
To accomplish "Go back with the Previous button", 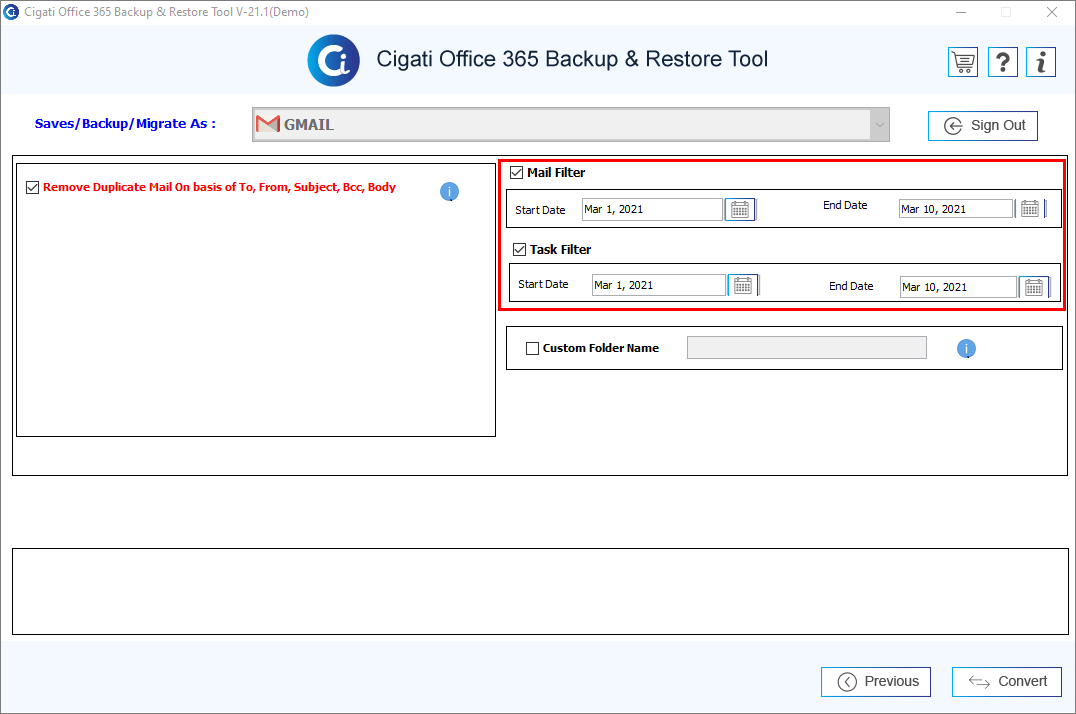I will [x=876, y=682].
